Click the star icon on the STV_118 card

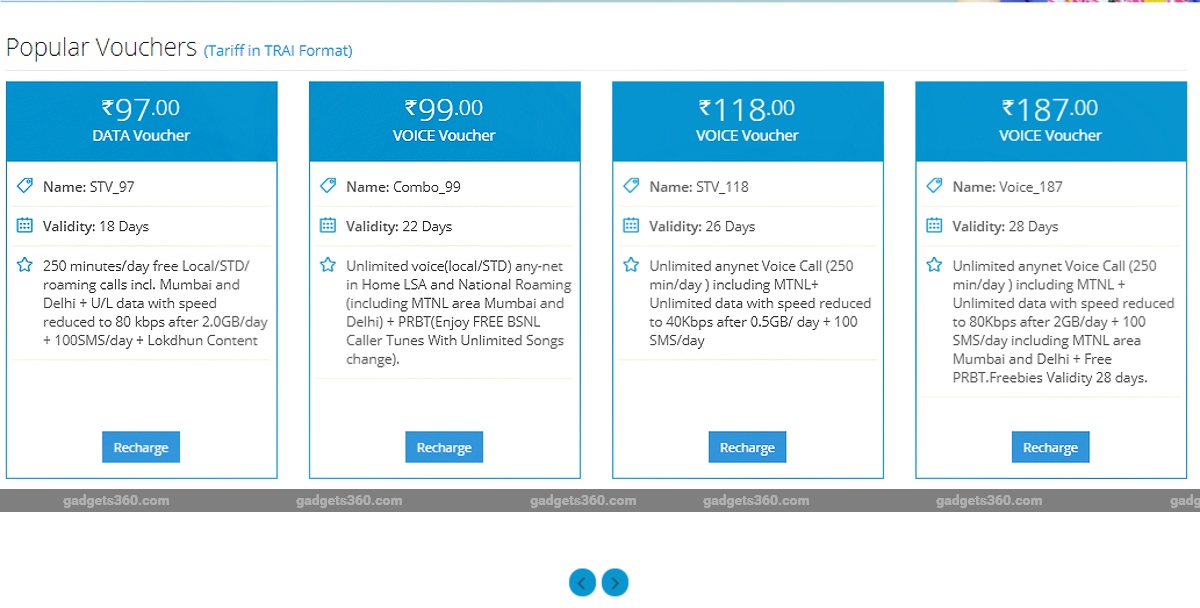[x=633, y=264]
